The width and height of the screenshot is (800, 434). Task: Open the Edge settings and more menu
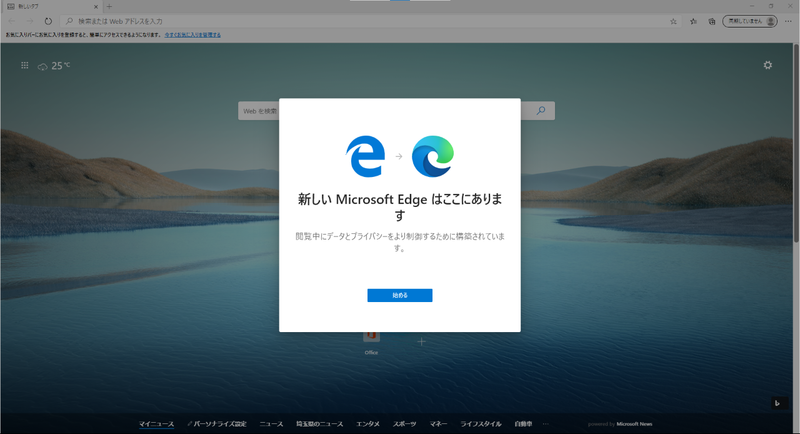click(x=788, y=21)
